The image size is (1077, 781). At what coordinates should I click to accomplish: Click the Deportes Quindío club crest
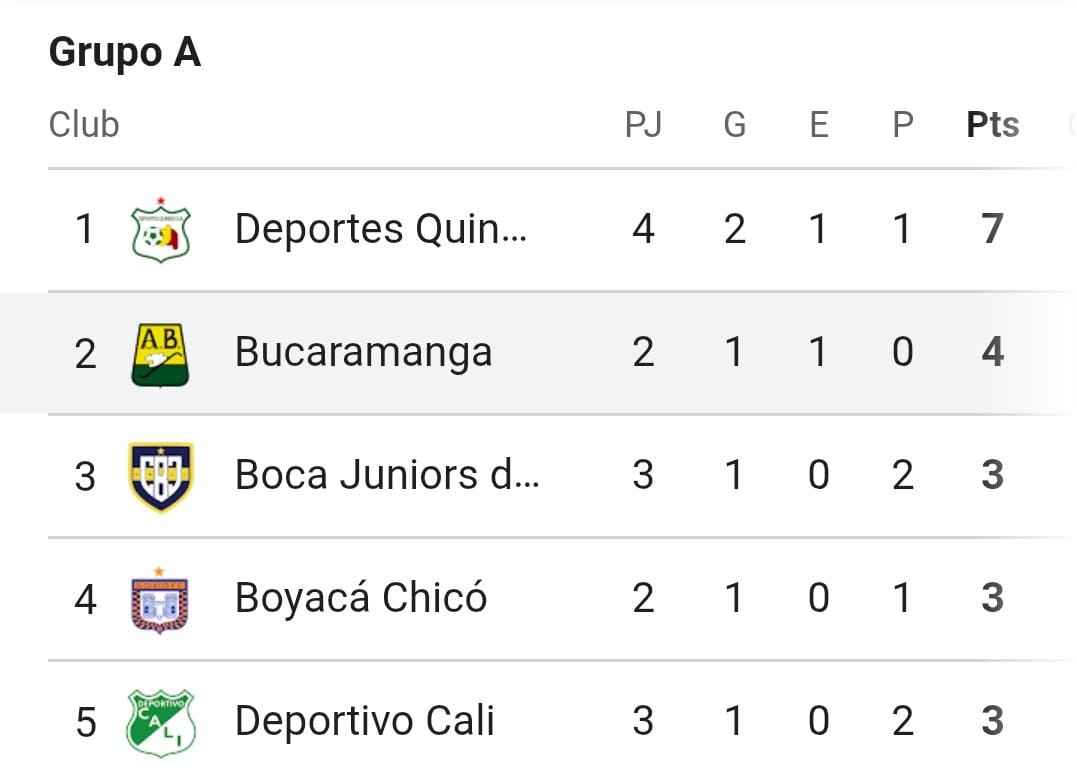click(161, 230)
